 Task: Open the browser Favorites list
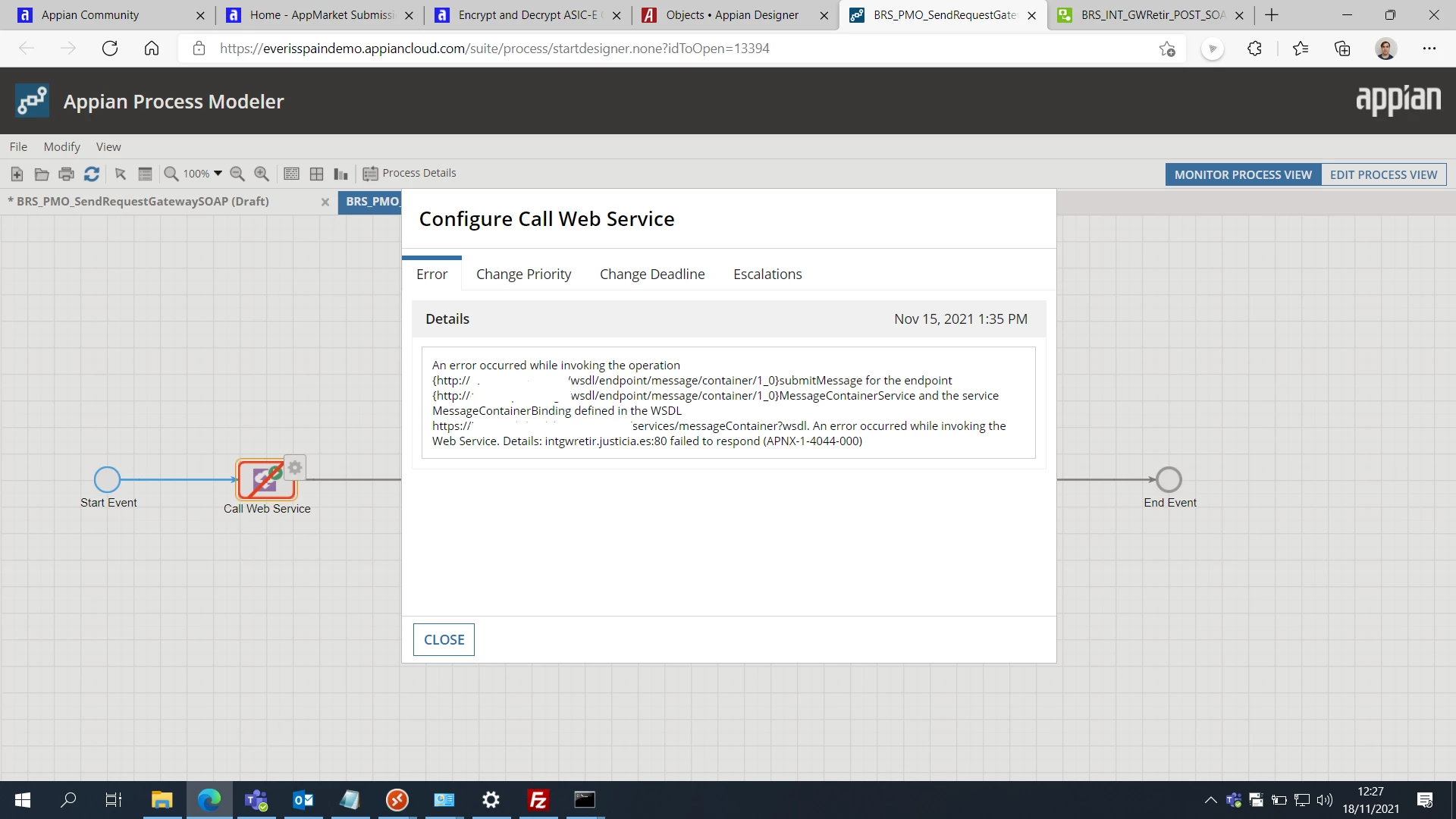pyautogui.click(x=1301, y=49)
